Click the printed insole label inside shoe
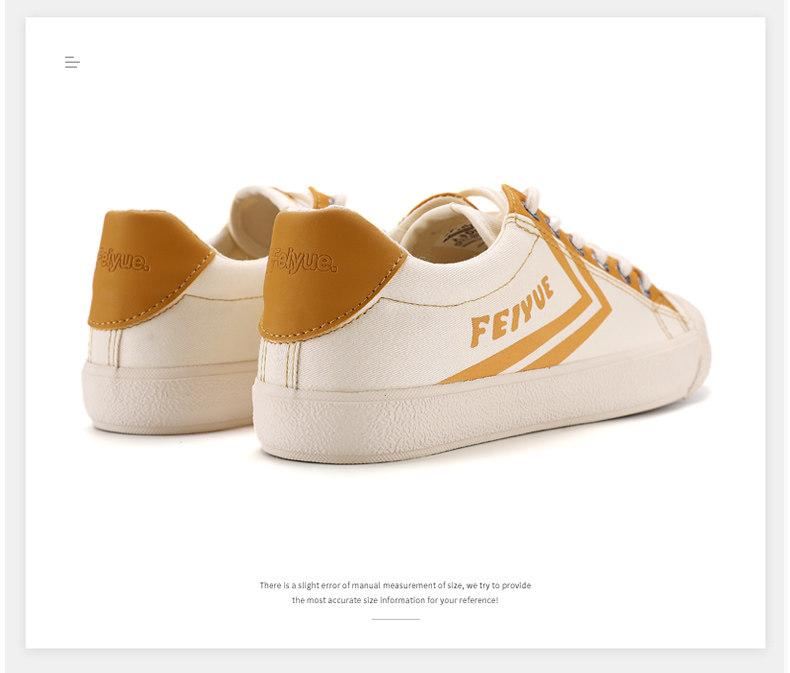 [463, 235]
